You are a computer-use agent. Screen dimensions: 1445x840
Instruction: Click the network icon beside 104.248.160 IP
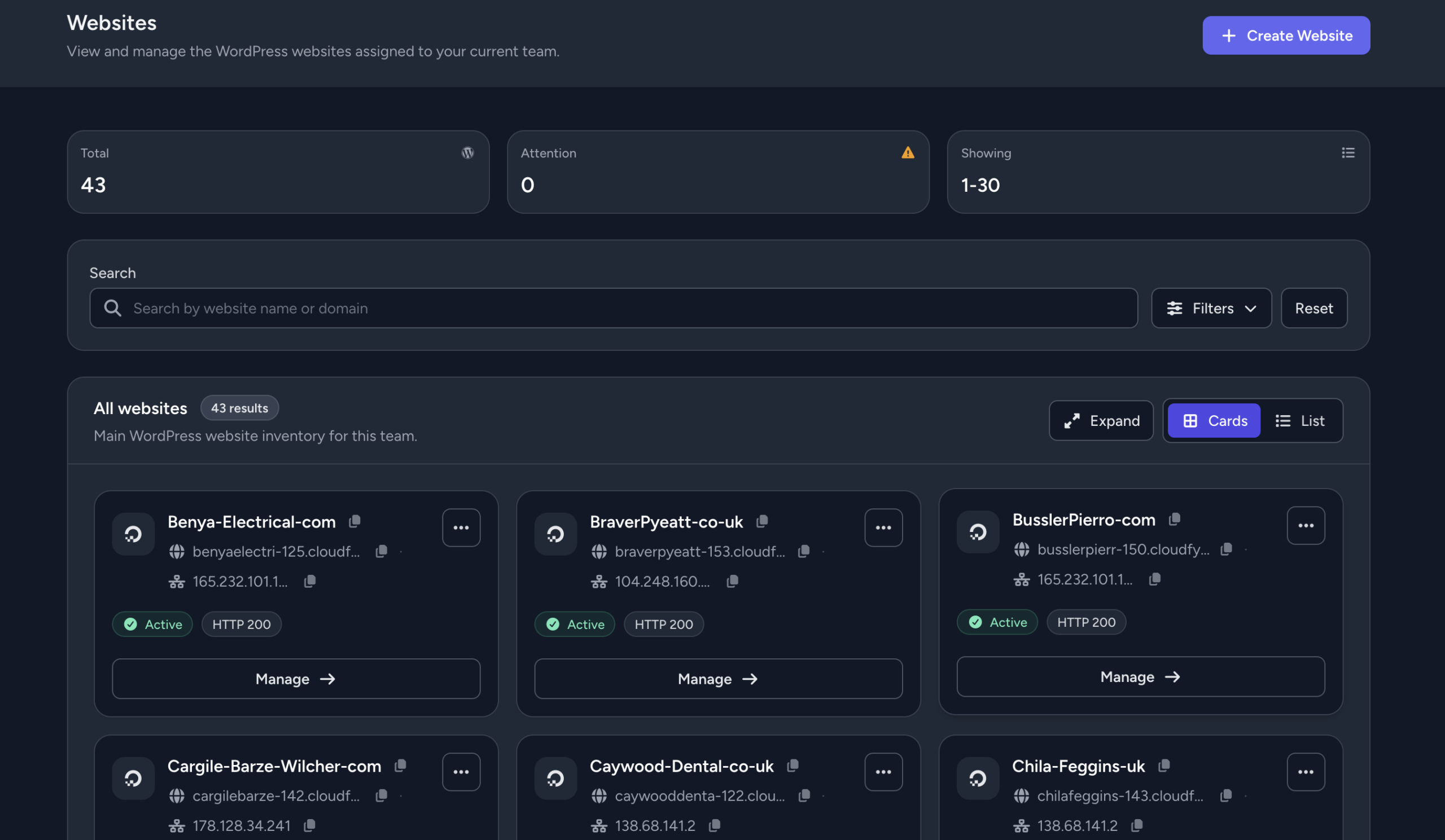pos(599,581)
